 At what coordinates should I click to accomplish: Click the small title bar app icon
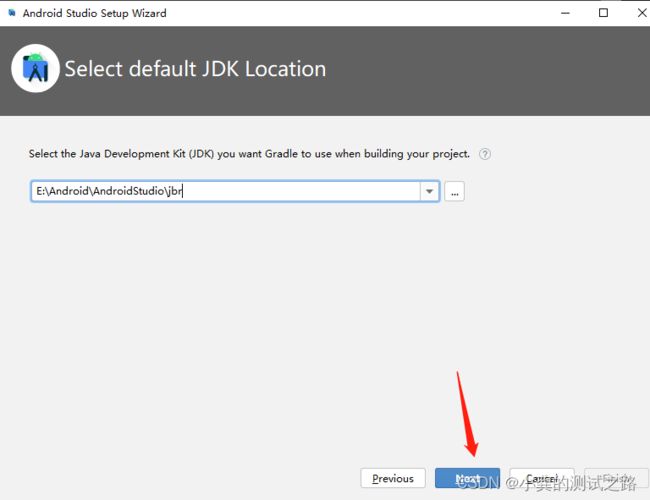tap(12, 13)
